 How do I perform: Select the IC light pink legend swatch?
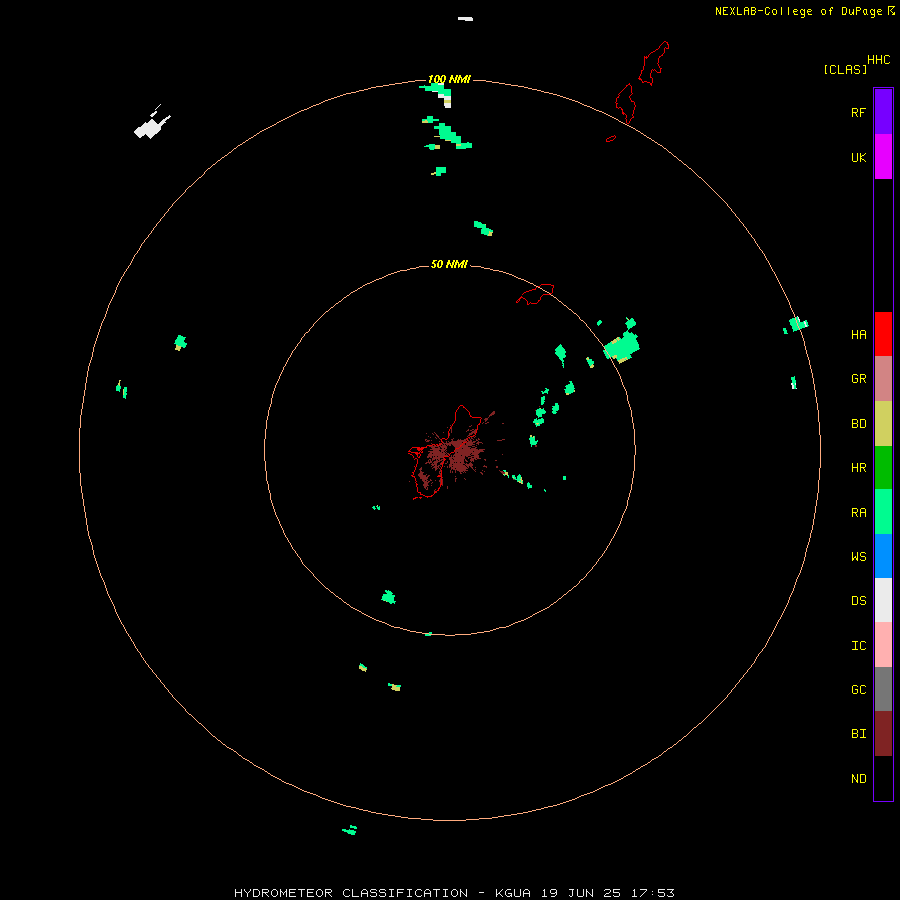click(x=883, y=645)
